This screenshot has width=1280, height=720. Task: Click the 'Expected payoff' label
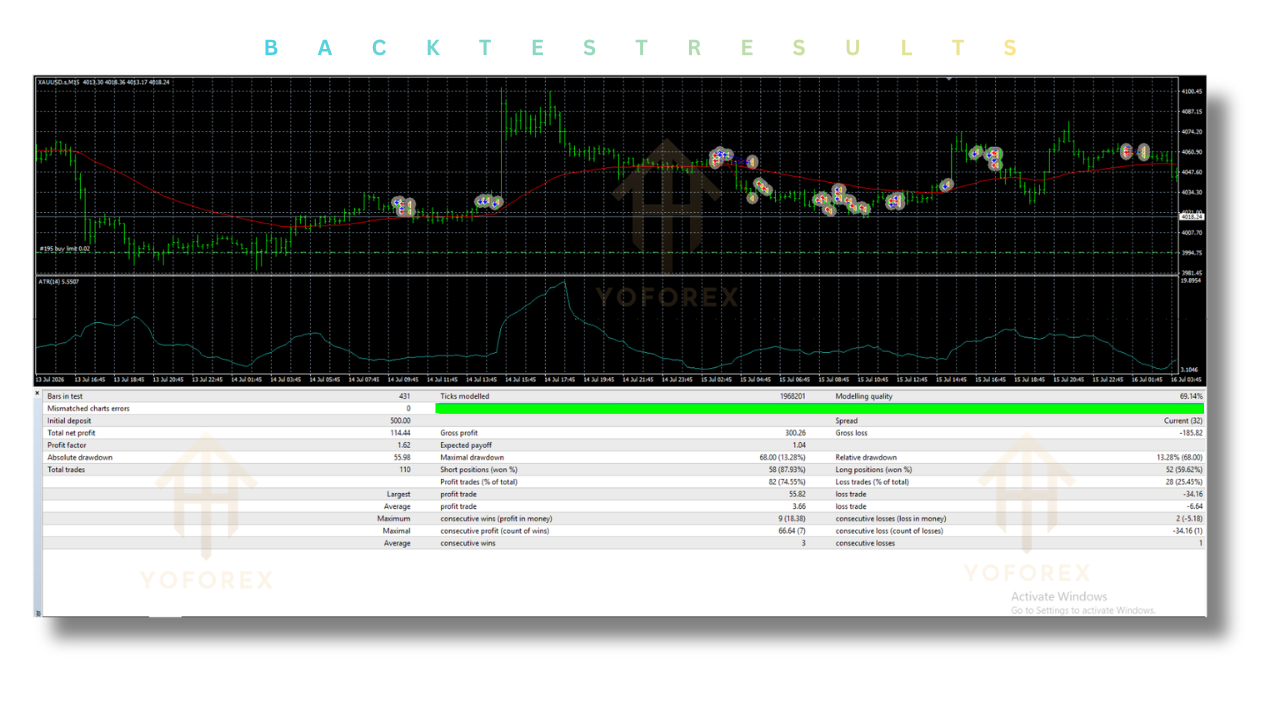point(467,445)
